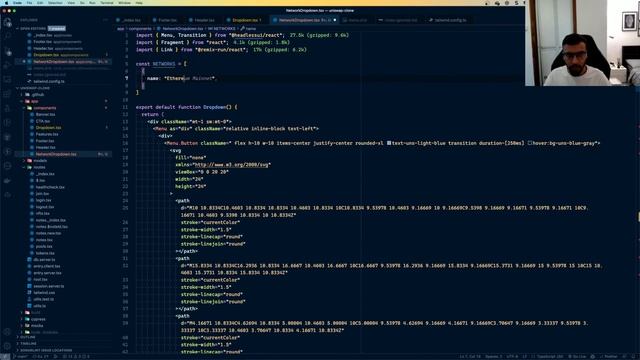Open the Explorer view in activity bar
The image size is (640, 360).
pyautogui.click(x=7, y=22)
